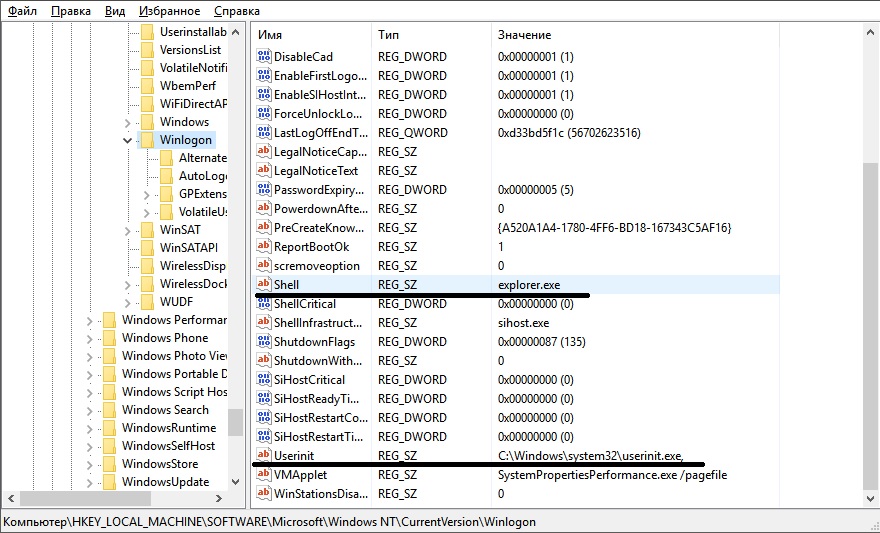Select the SiHostReadyTi... value name
880x533 pixels.
pos(317,398)
